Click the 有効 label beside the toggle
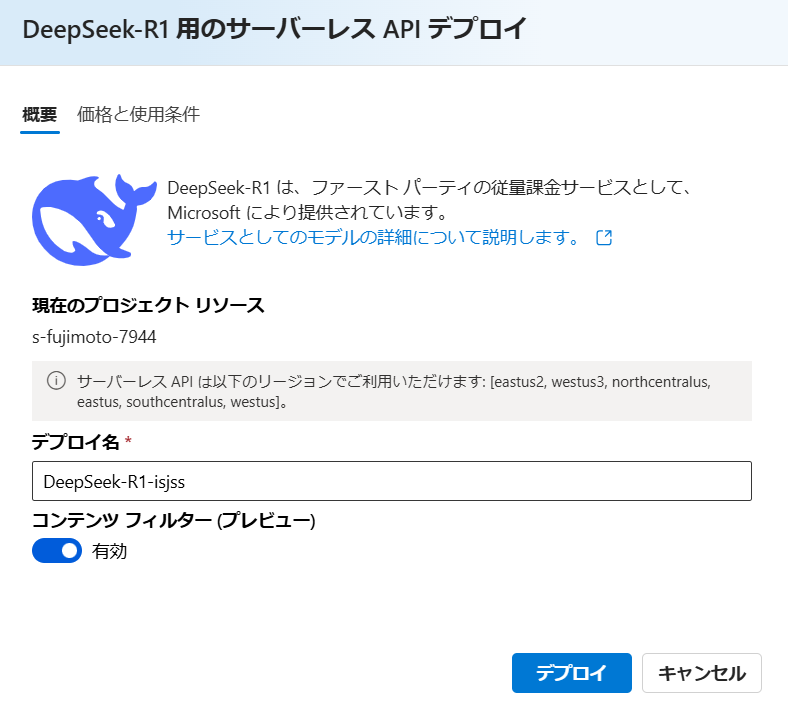 click(x=109, y=551)
